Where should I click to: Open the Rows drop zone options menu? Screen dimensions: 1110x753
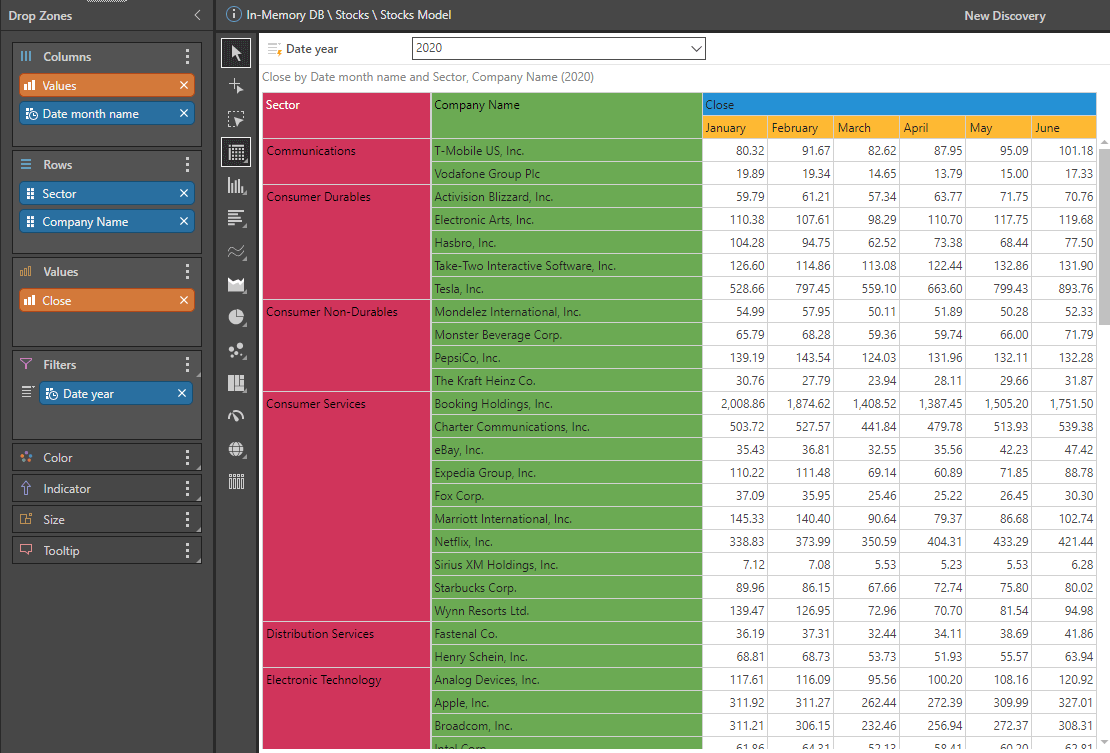(187, 165)
